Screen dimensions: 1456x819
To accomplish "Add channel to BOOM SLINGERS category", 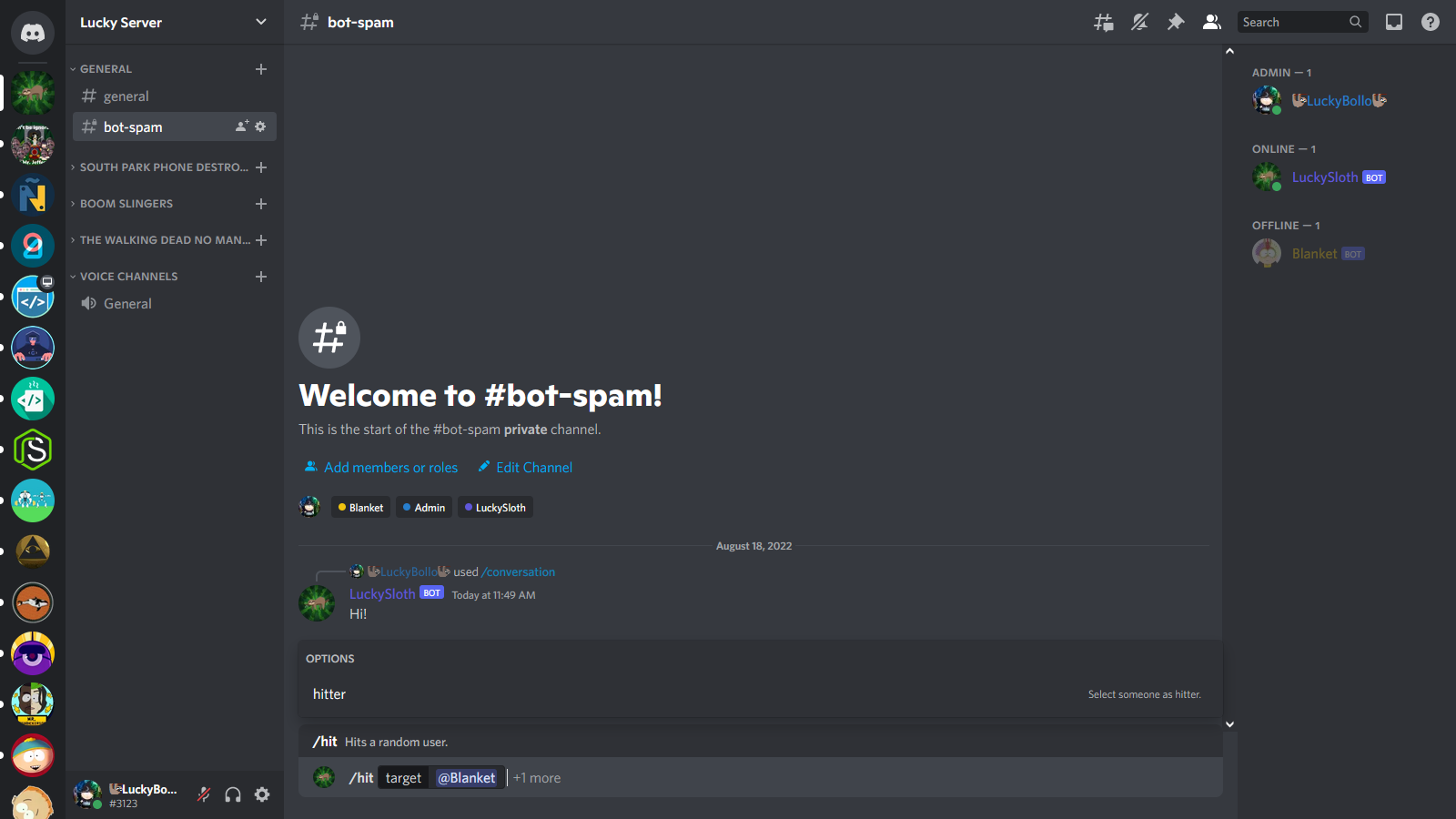I will [x=261, y=204].
